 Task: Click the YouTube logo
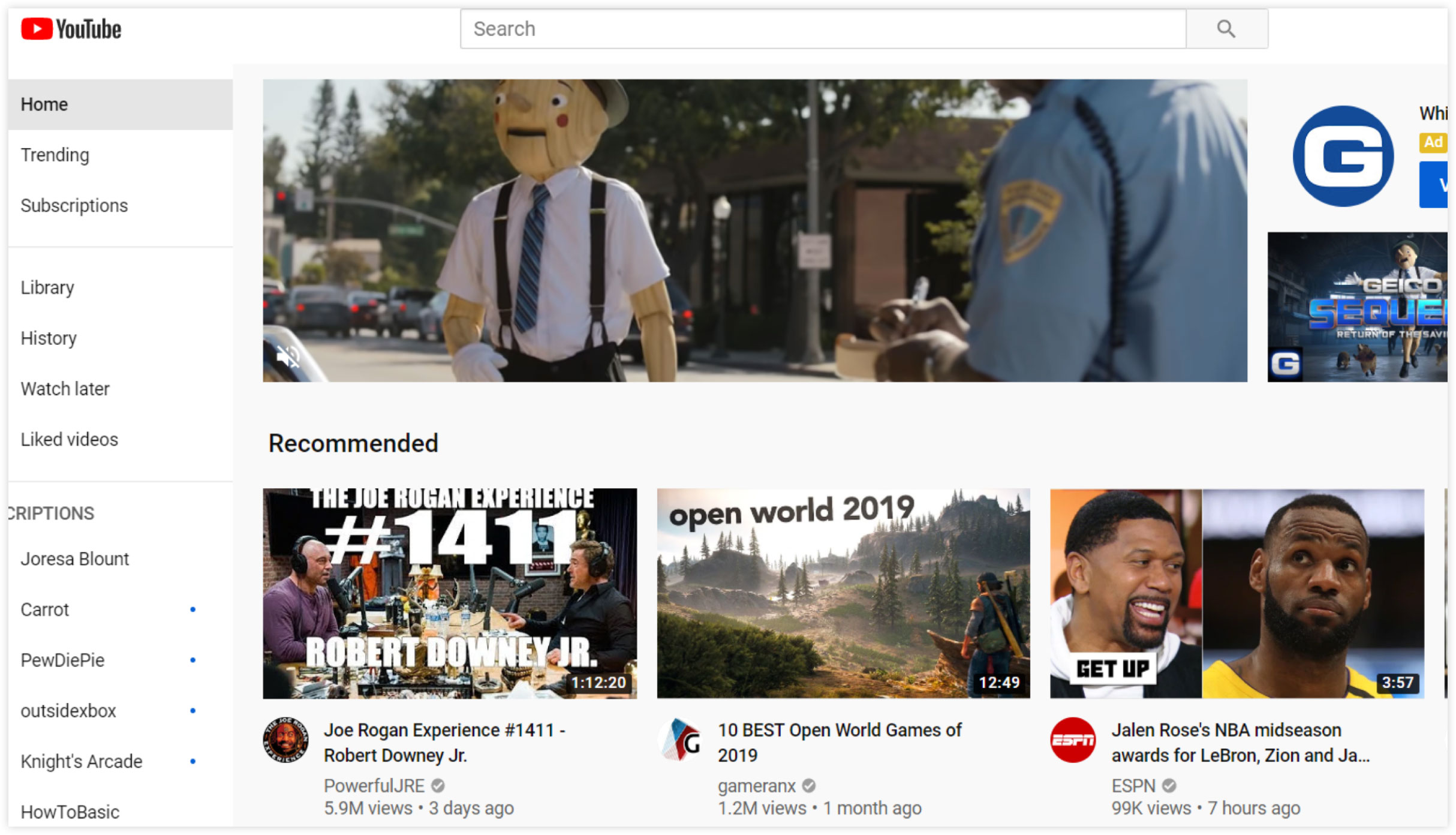[71, 29]
